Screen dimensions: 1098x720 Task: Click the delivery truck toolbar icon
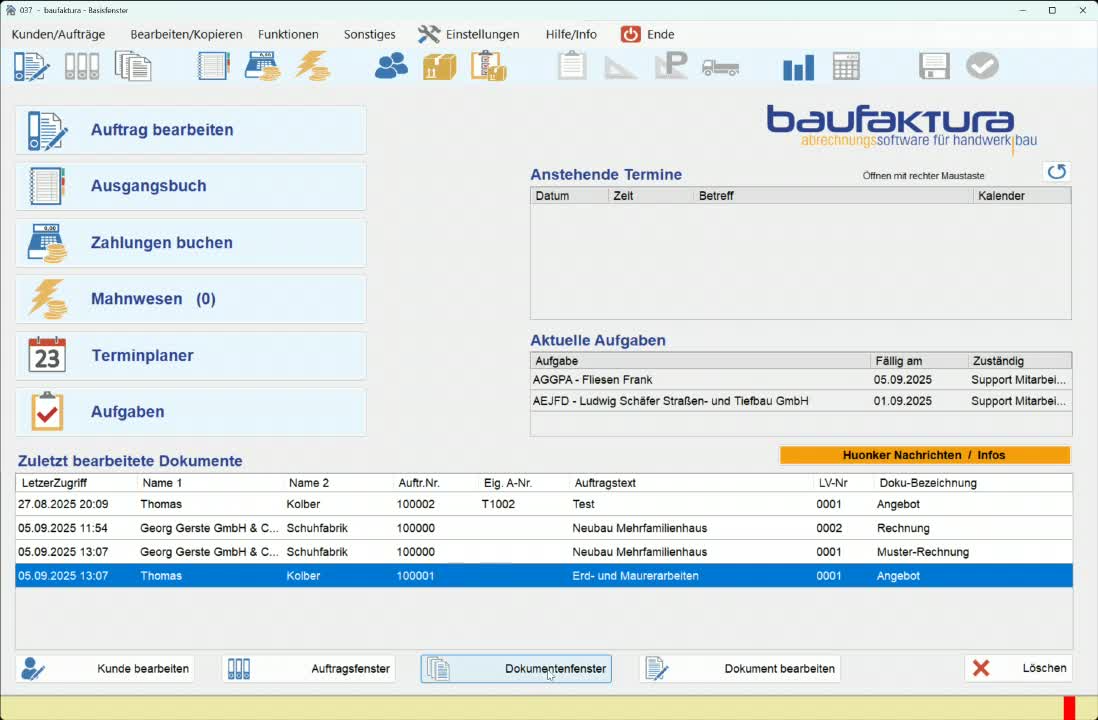pyautogui.click(x=721, y=67)
